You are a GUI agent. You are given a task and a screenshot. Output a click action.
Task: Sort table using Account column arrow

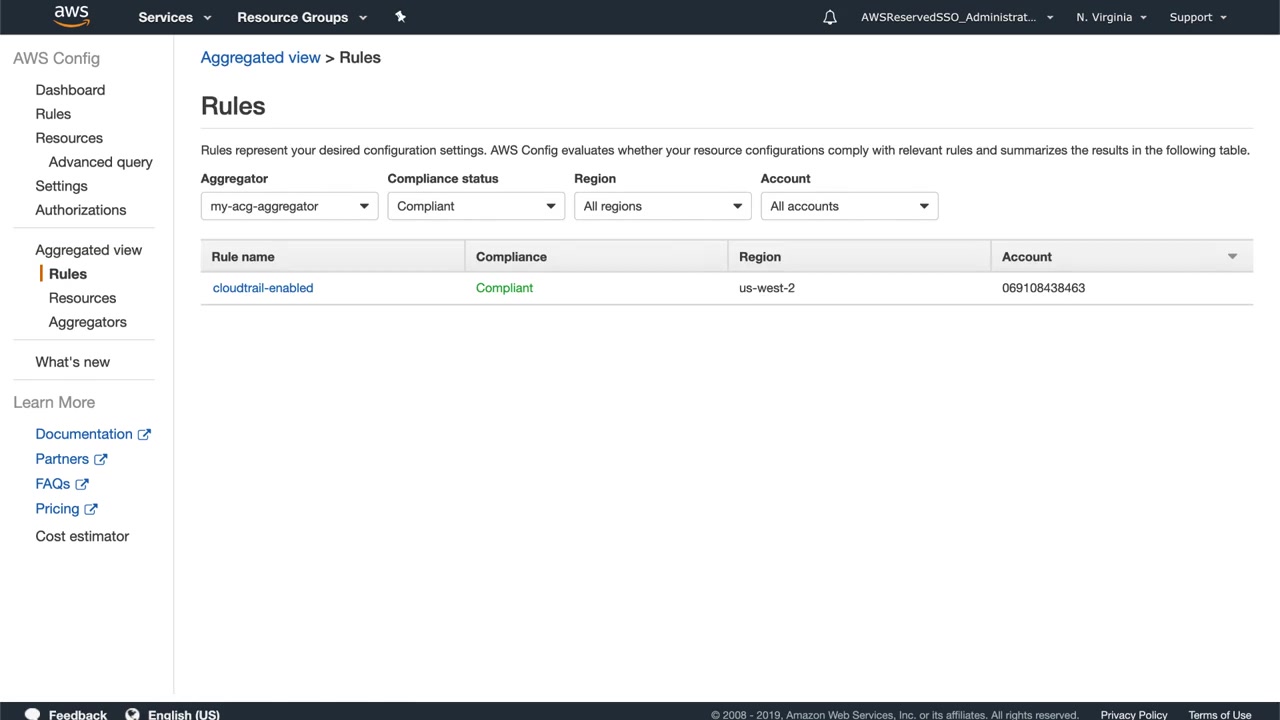pos(1232,257)
